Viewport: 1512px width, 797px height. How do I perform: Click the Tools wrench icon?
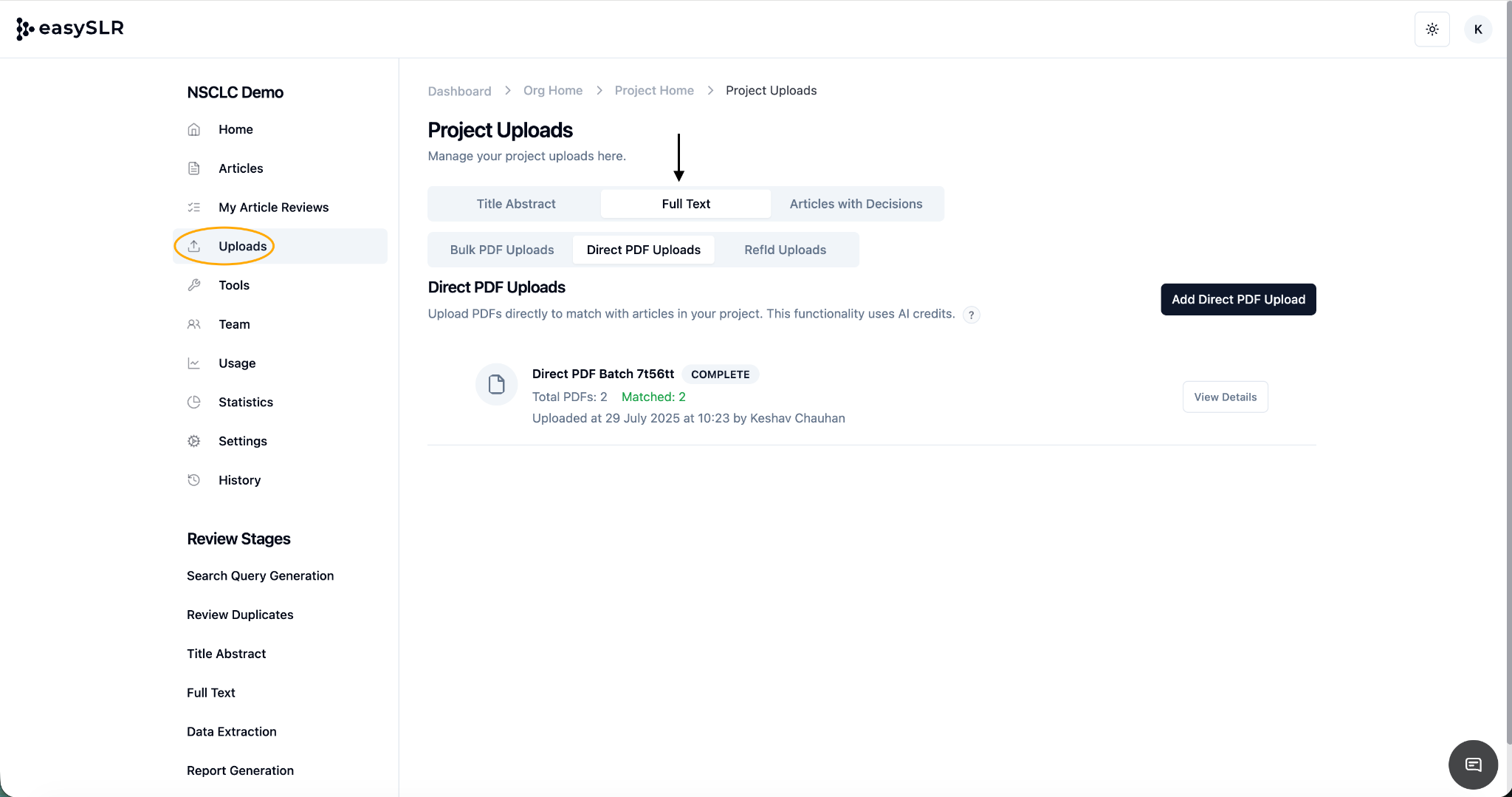(194, 285)
